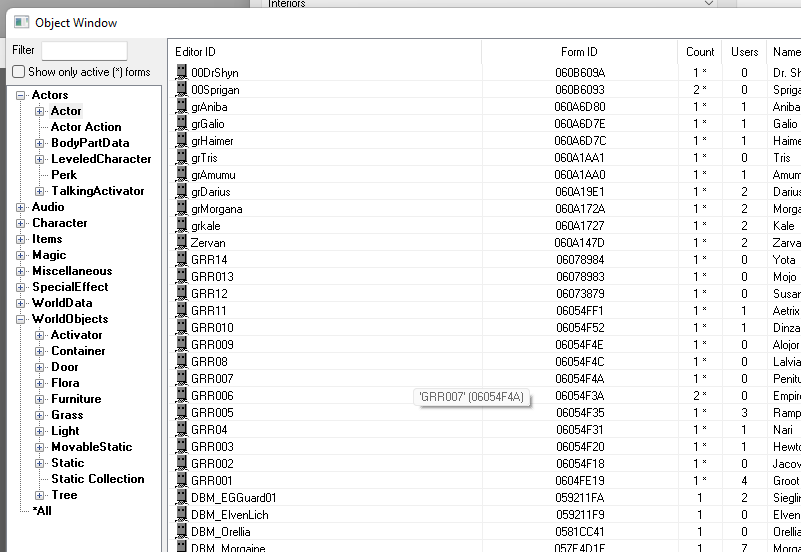Click the actor icon beside grAmumu
Screen dimensions: 801x552
click(x=181, y=174)
